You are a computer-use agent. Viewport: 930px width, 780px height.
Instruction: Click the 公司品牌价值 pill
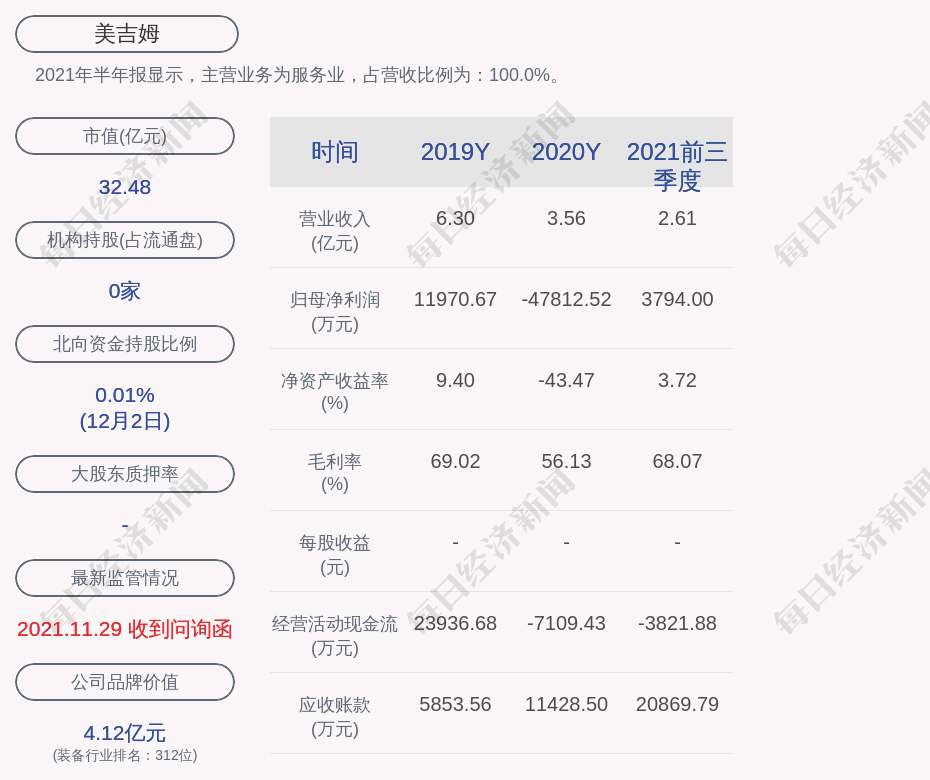(125, 682)
